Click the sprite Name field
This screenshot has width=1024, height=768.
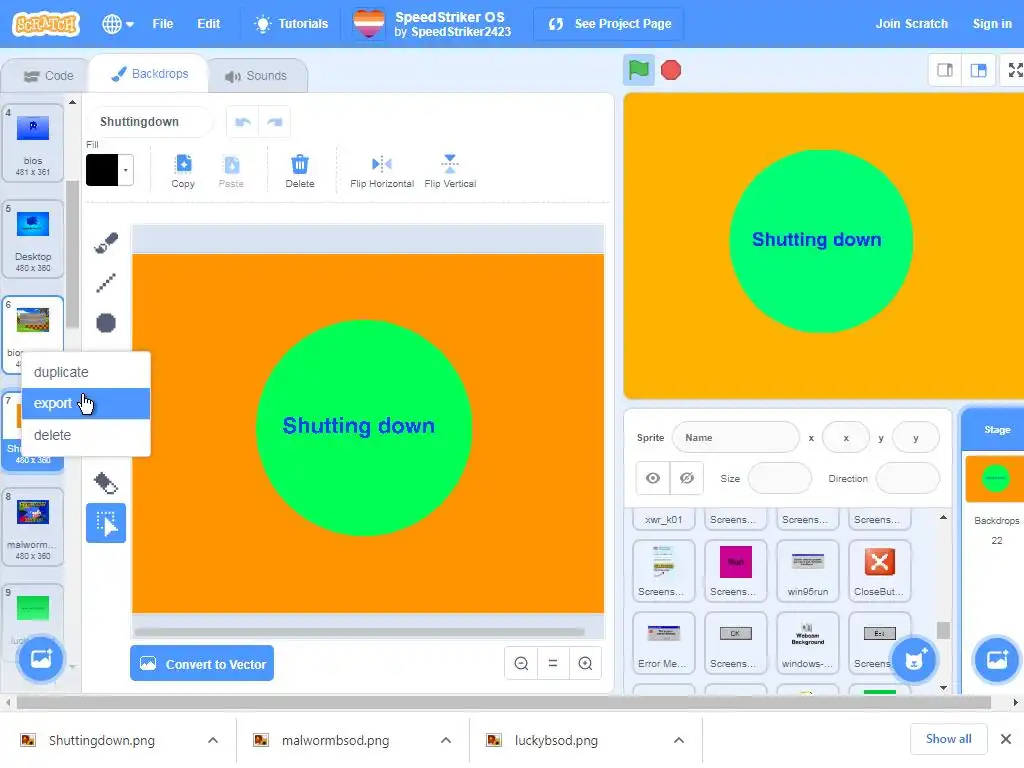point(735,438)
